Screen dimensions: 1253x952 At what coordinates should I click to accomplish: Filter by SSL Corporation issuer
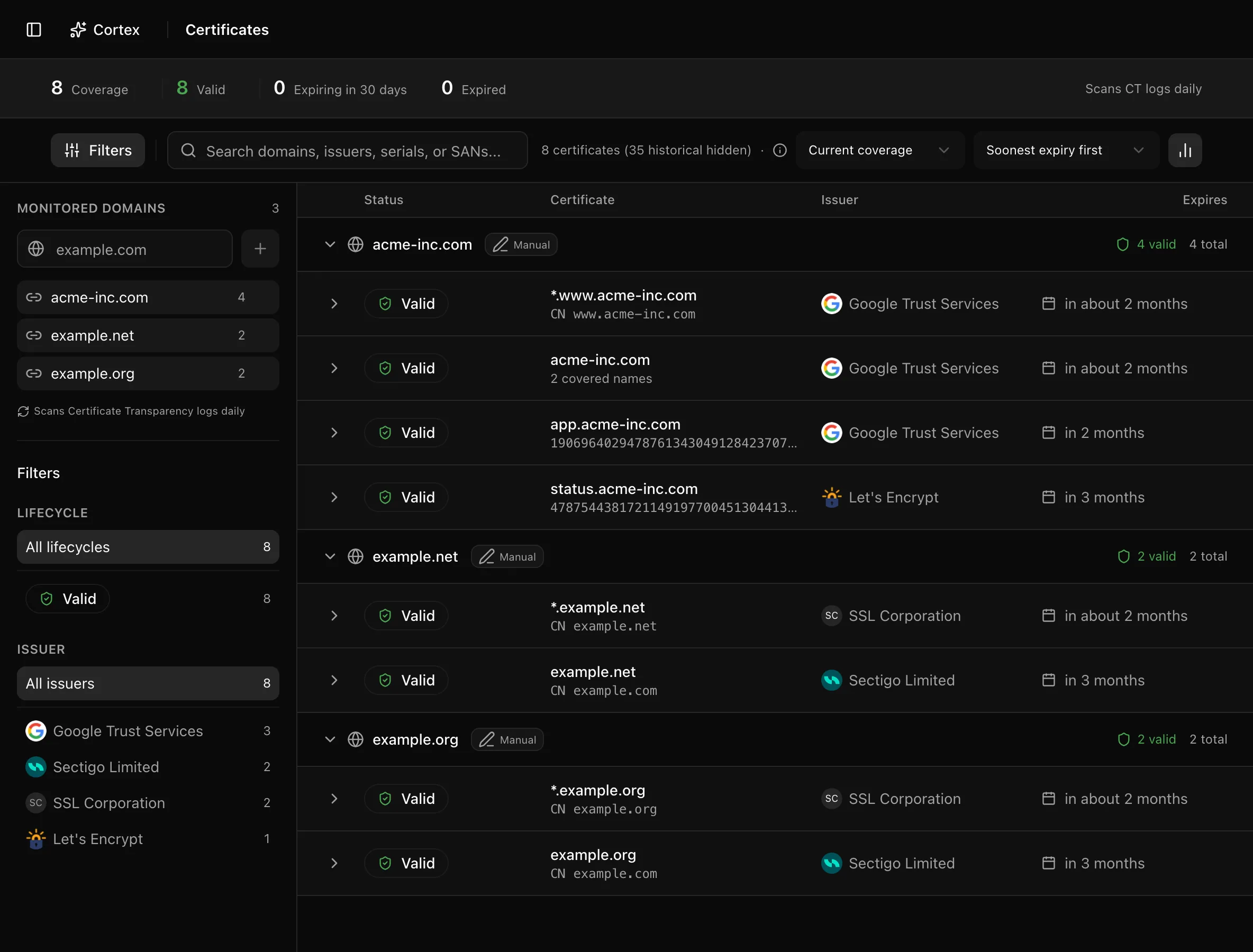(148, 803)
